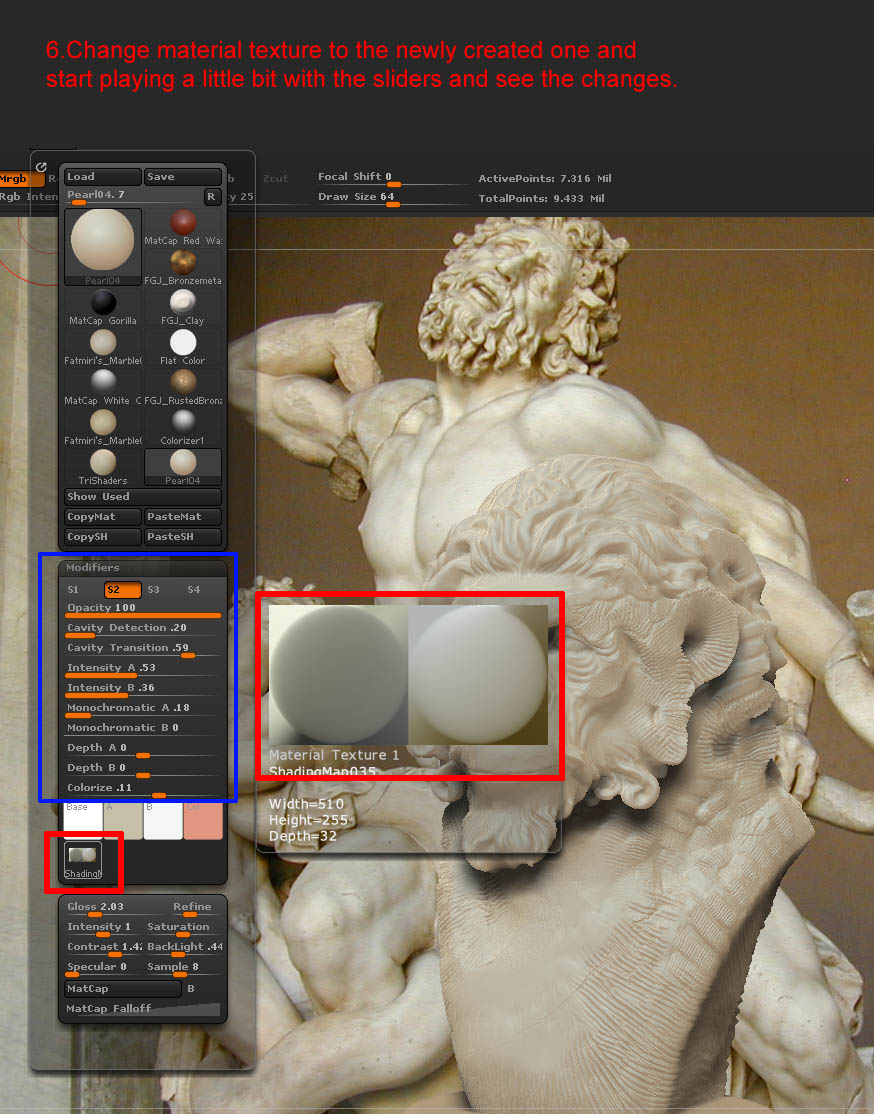Click the CopySH button

[x=103, y=536]
